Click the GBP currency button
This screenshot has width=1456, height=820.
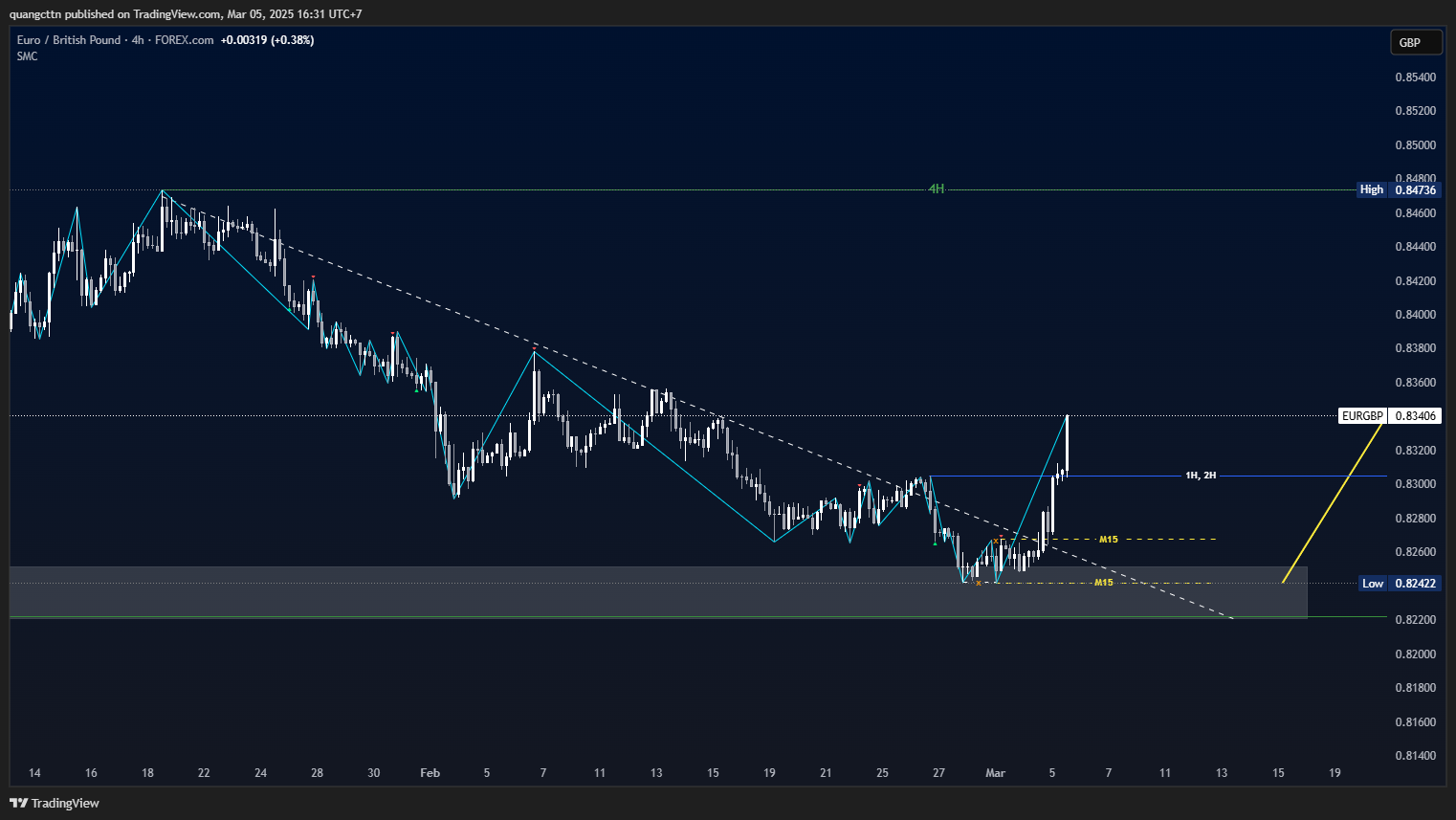point(1416,42)
